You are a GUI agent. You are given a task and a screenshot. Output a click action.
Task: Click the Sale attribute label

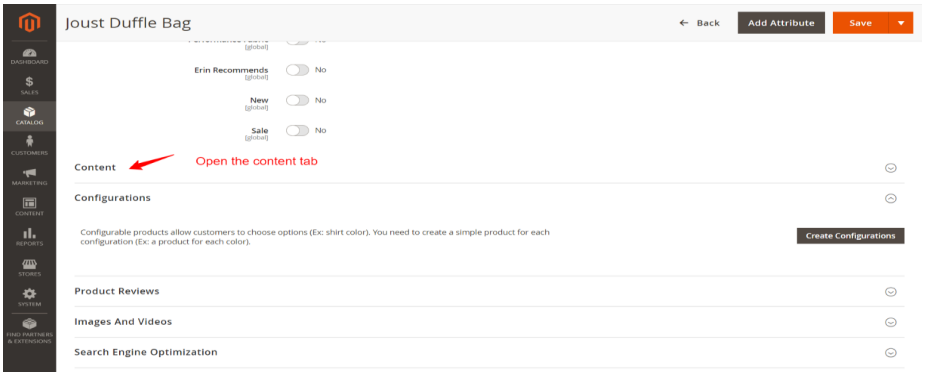260,131
